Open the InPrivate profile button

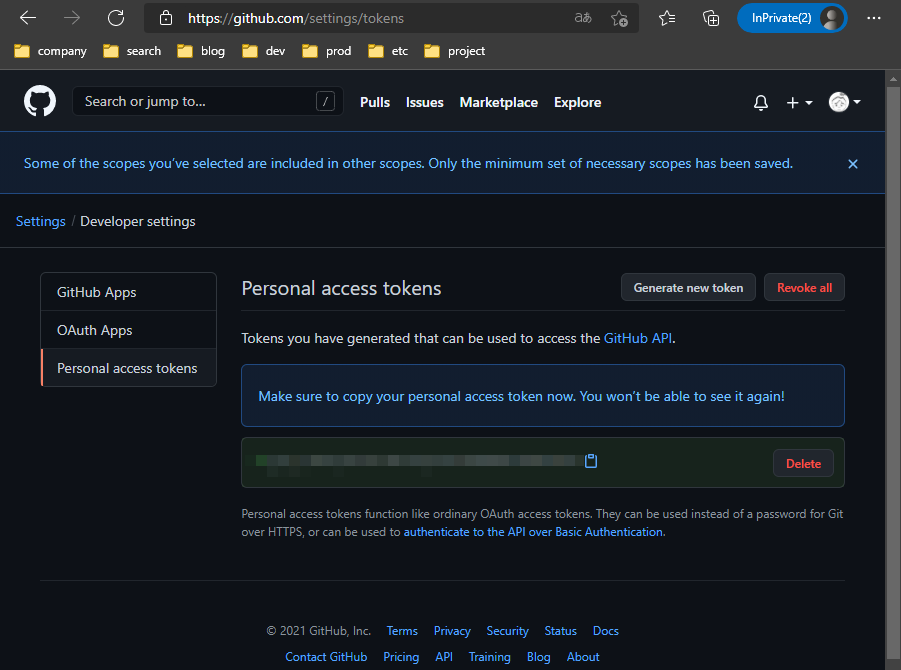tap(792, 18)
